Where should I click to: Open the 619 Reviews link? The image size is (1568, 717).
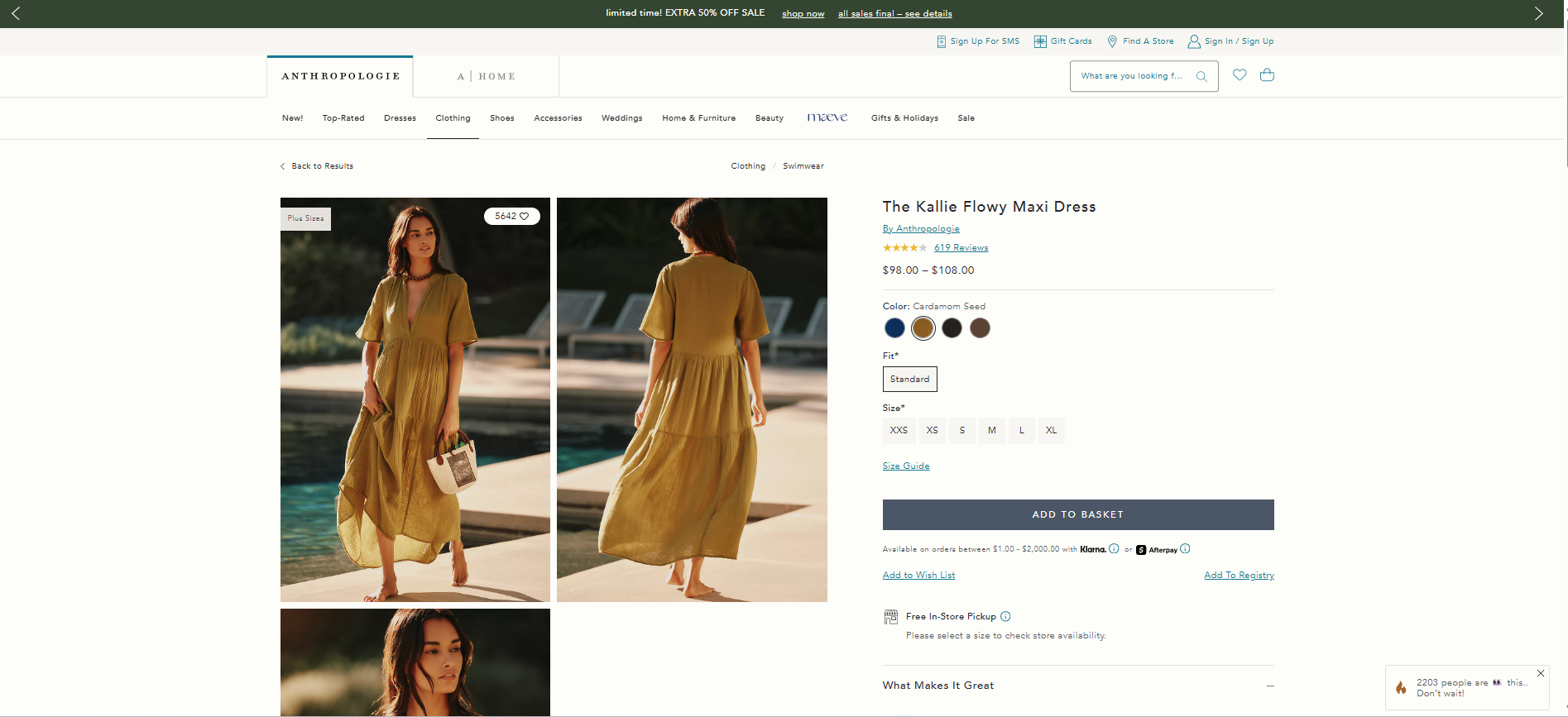point(961,248)
